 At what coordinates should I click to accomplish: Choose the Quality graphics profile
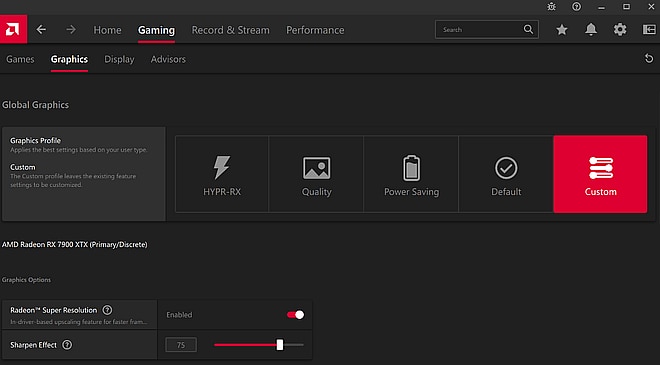pos(317,174)
